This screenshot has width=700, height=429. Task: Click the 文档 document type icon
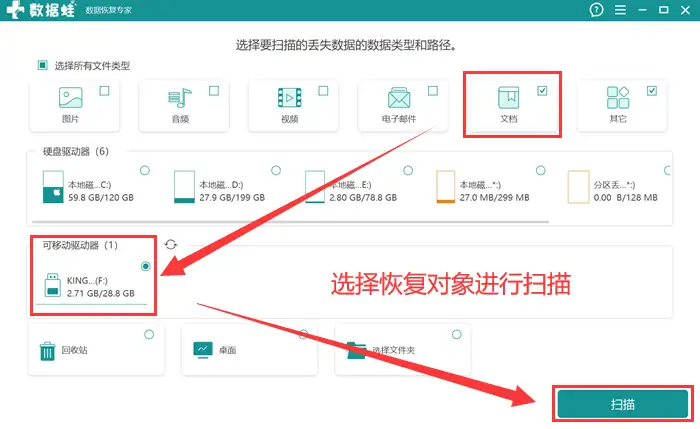pyautogui.click(x=508, y=97)
